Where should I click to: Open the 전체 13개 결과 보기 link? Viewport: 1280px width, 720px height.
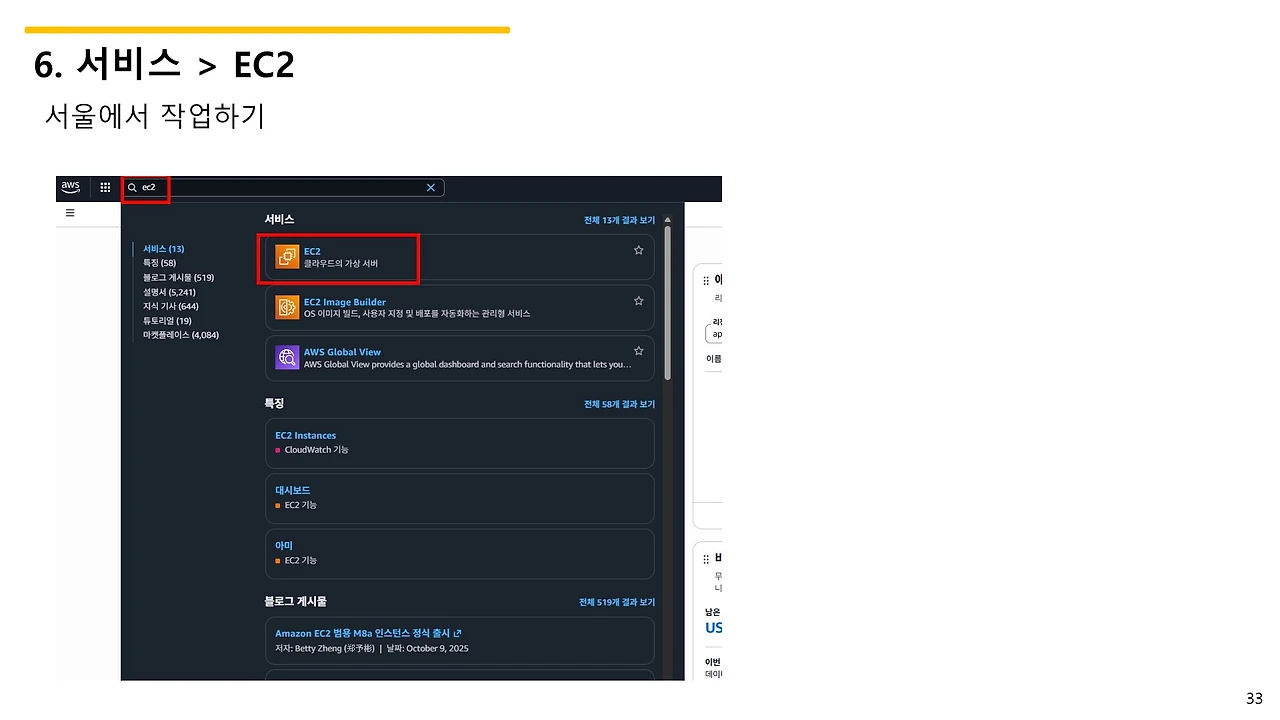click(620, 220)
